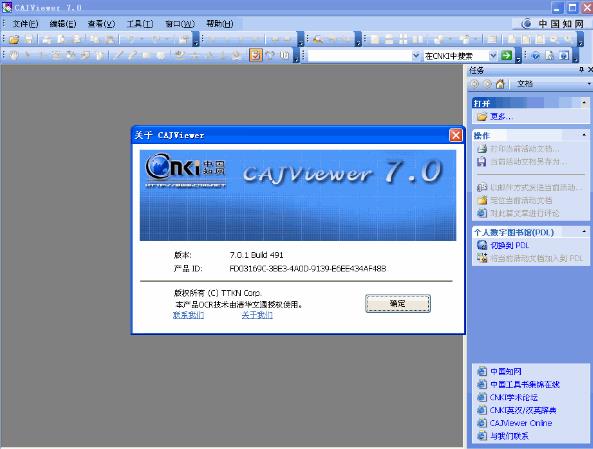Click the folder icon next to 更多
This screenshot has height=449, width=593.
click(482, 117)
